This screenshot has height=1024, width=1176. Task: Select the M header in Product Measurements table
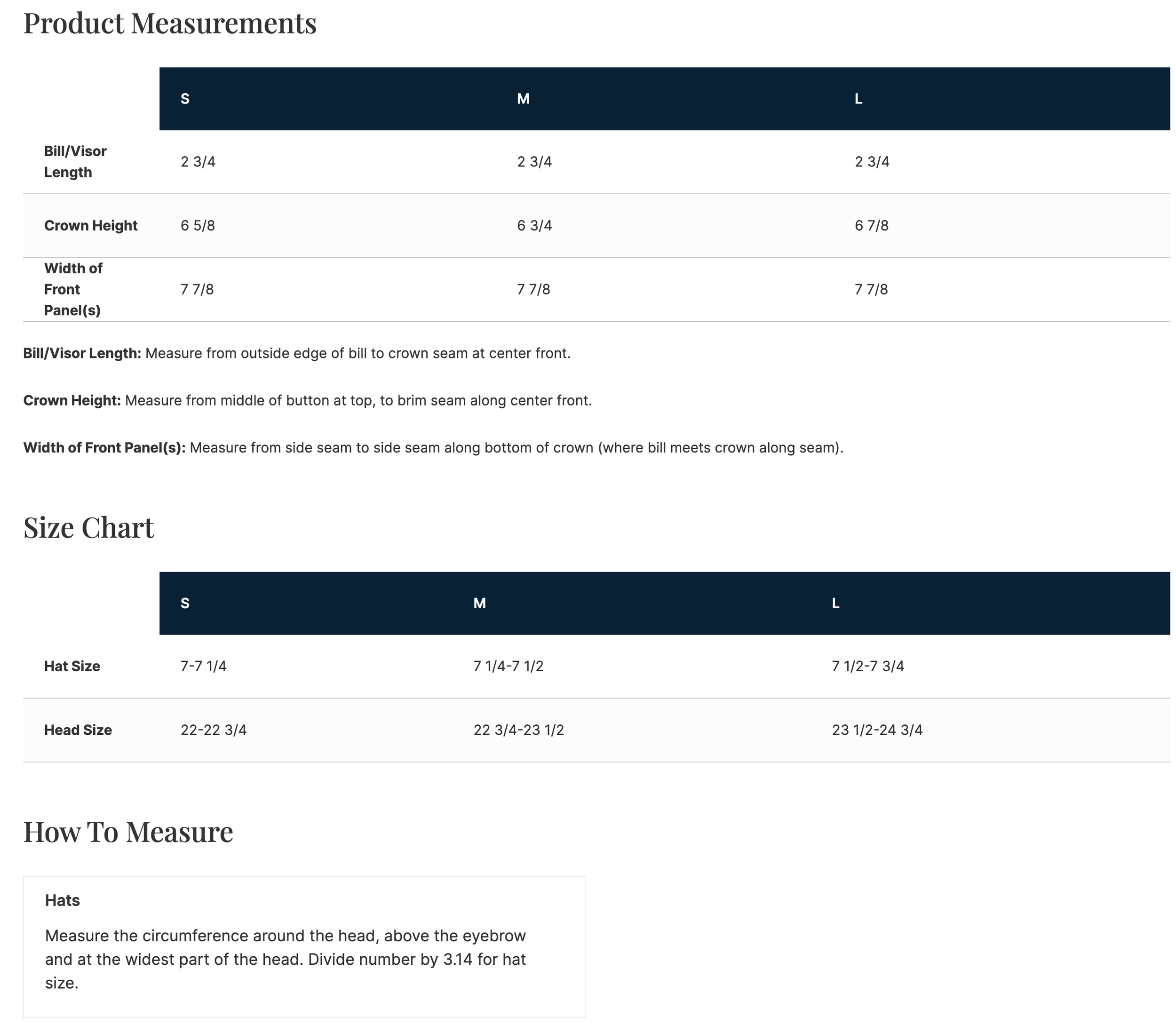point(523,99)
